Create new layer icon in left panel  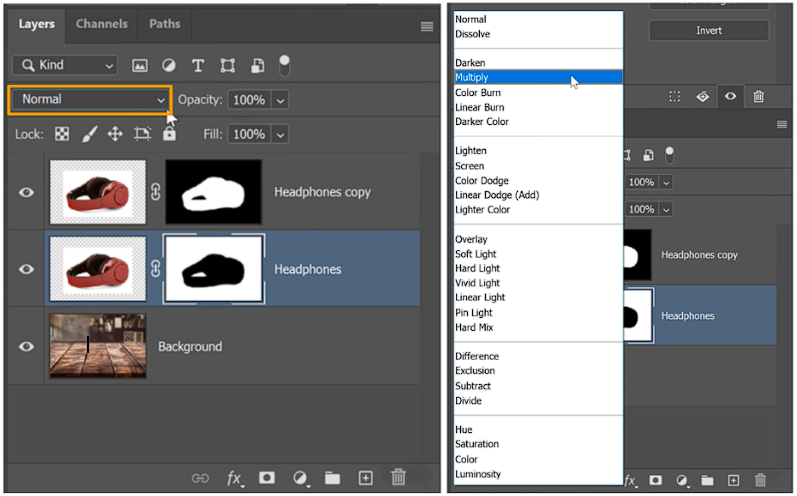click(x=365, y=478)
